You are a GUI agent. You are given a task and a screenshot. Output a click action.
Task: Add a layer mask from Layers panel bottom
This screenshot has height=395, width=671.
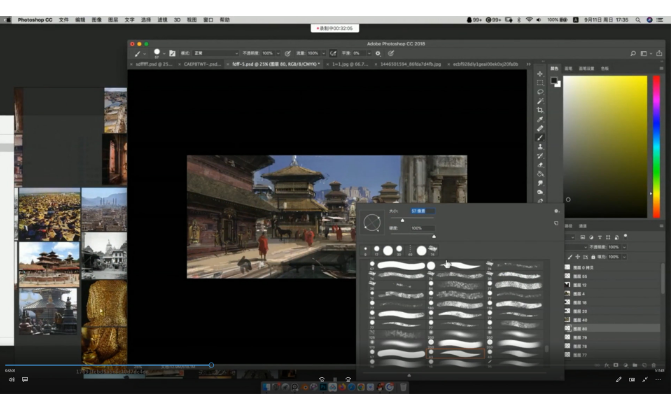pos(616,365)
